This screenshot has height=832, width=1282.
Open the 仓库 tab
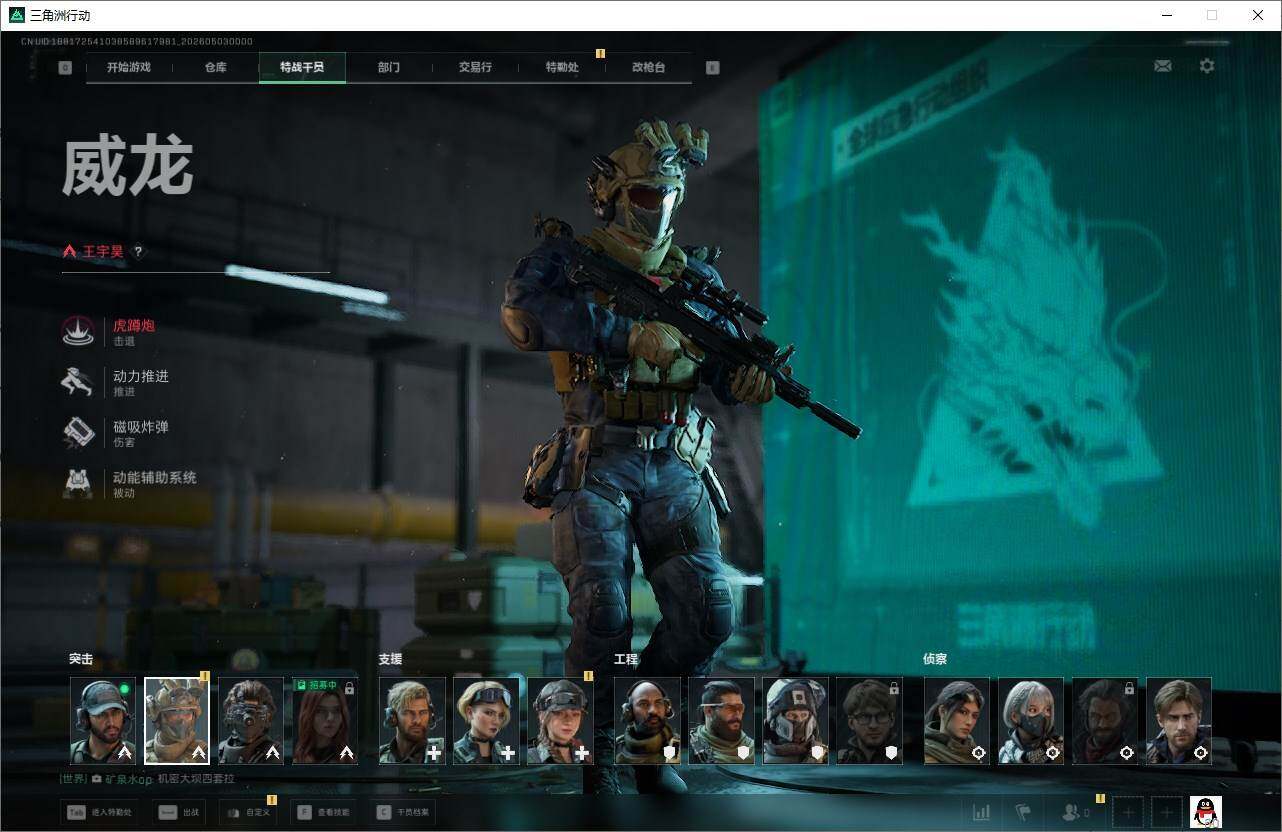coord(215,68)
